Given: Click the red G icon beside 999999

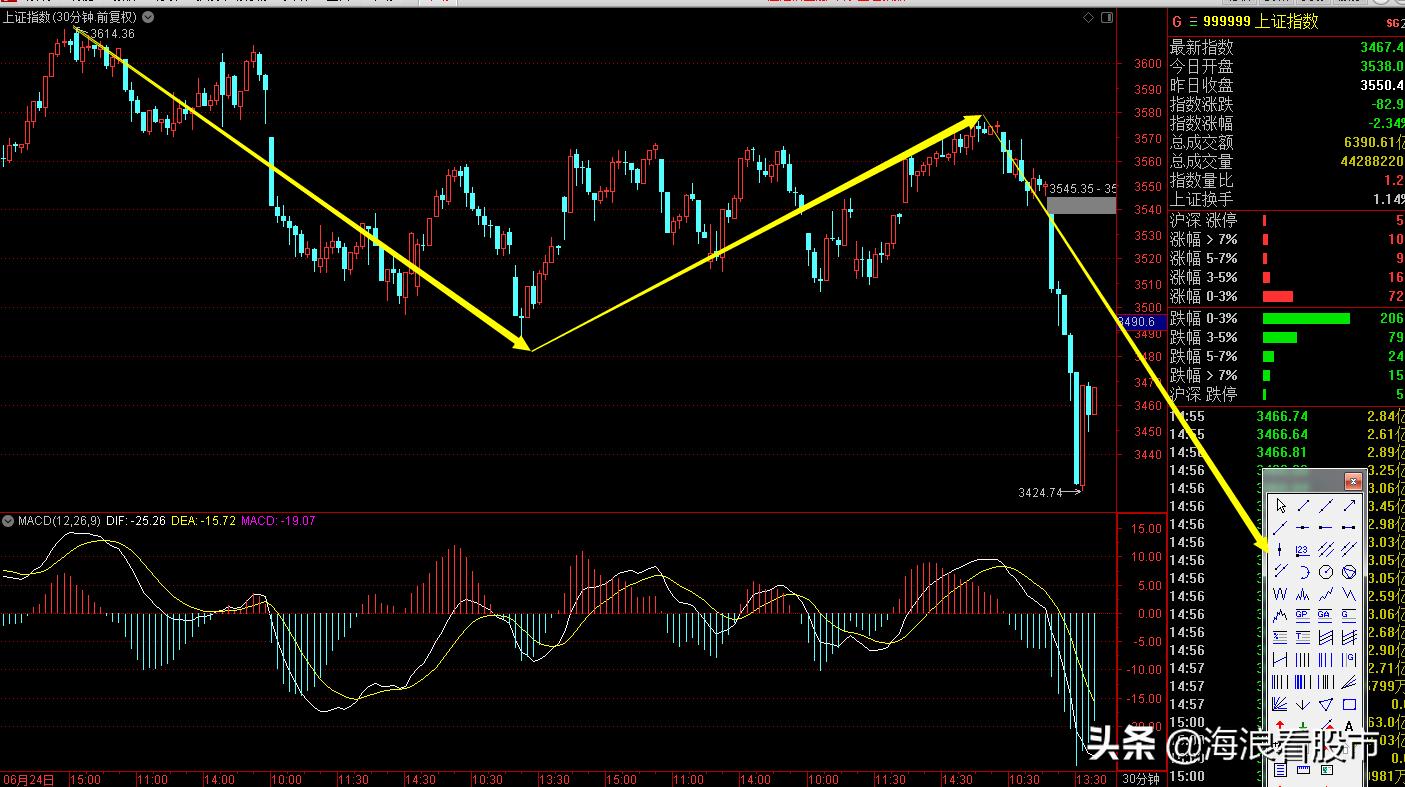Looking at the screenshot, I should pyautogui.click(x=1177, y=21).
